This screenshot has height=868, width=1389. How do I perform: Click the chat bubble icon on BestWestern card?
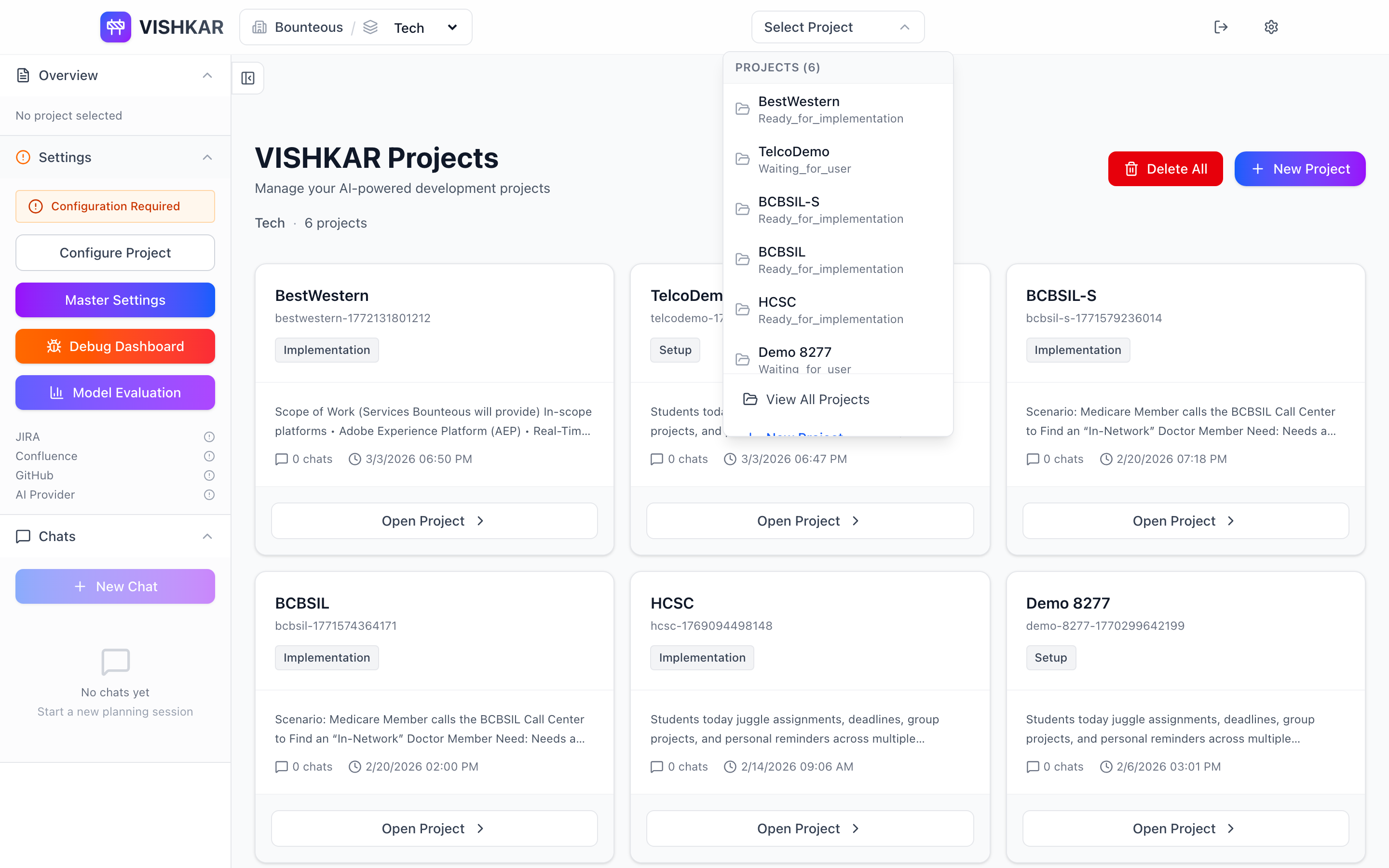pyautogui.click(x=281, y=459)
